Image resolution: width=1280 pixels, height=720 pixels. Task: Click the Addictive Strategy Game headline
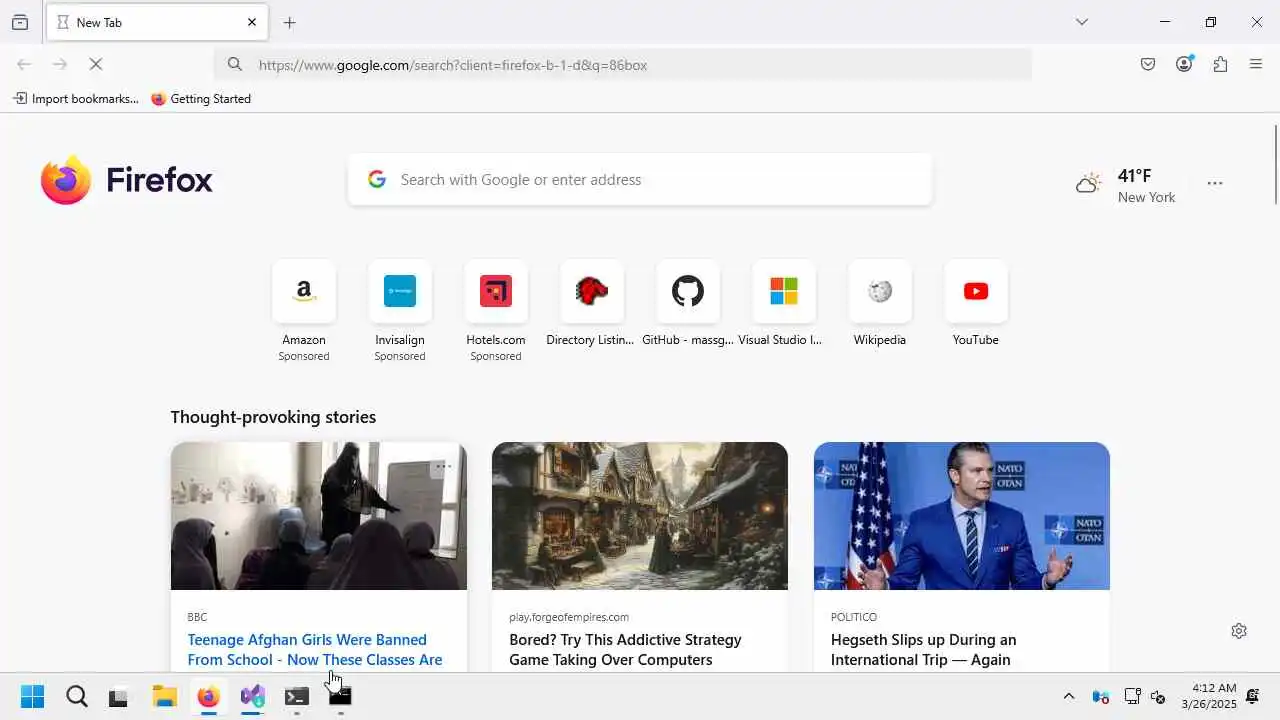[625, 650]
